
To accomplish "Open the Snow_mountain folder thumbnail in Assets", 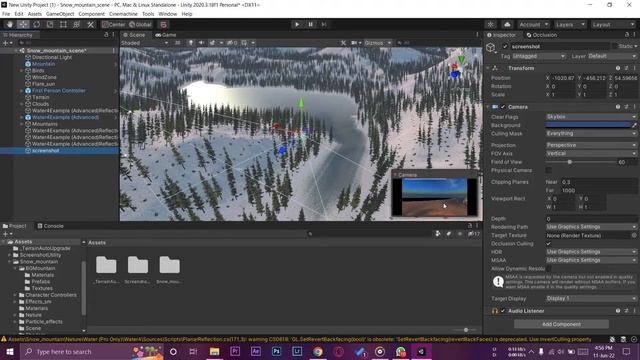I will (x=169, y=265).
